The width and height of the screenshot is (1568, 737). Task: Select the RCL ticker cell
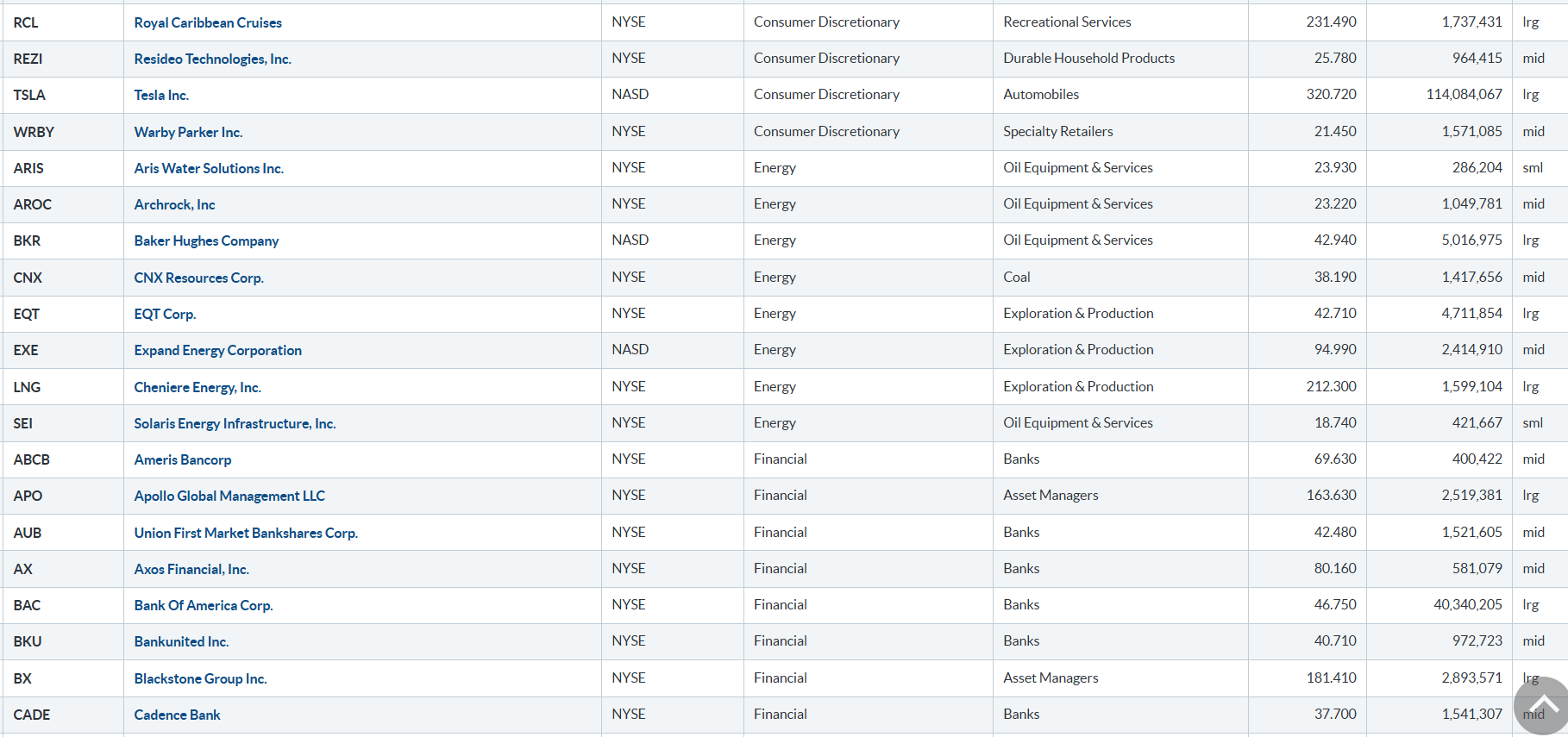[63, 22]
